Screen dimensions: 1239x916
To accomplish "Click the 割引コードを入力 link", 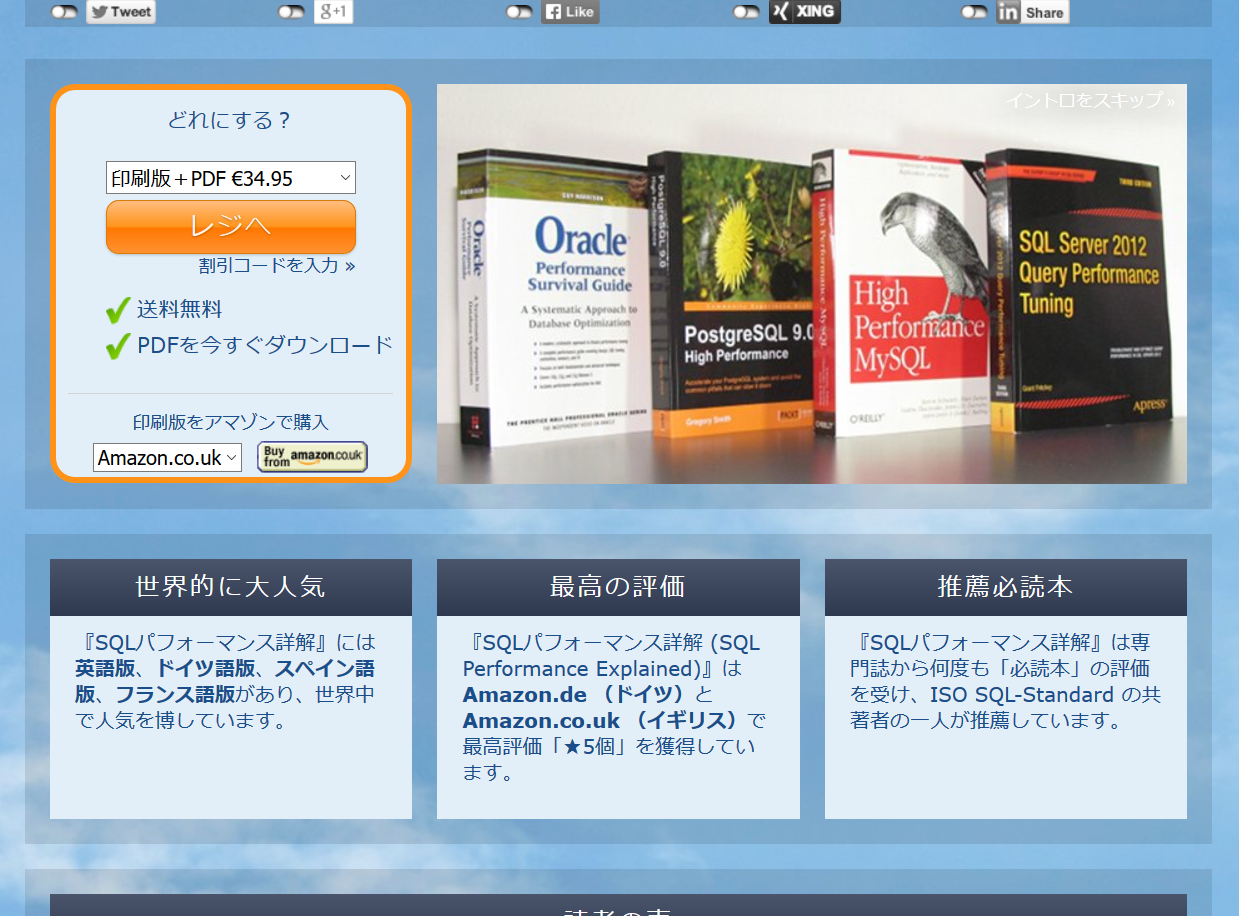I will tap(277, 265).
